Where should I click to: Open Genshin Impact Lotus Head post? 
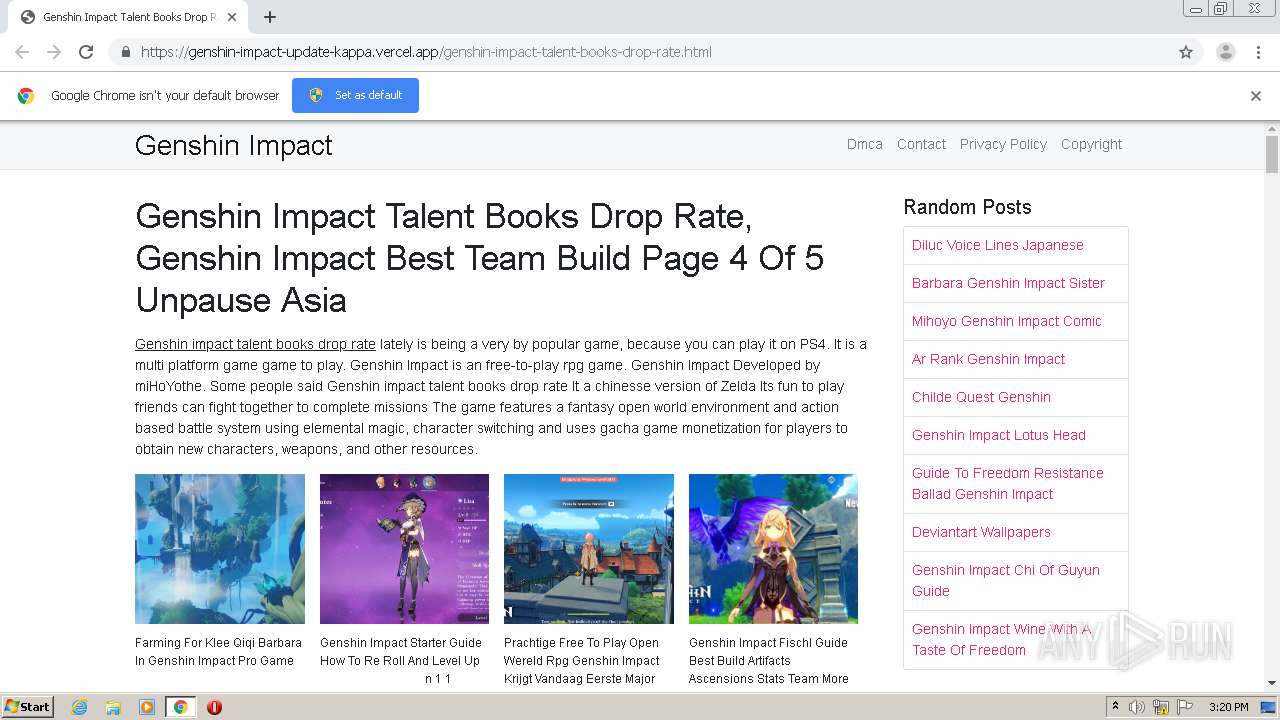point(998,435)
